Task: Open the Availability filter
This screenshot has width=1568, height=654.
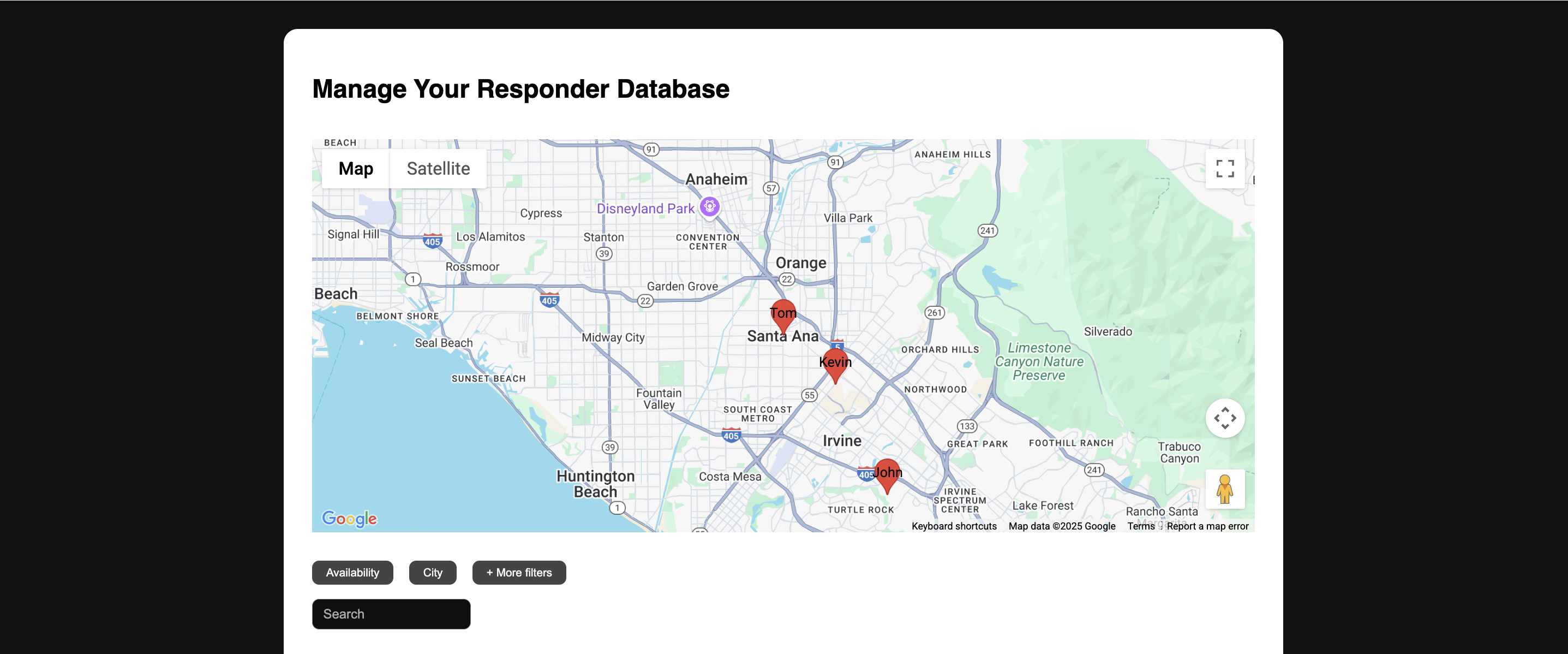Action: point(352,573)
